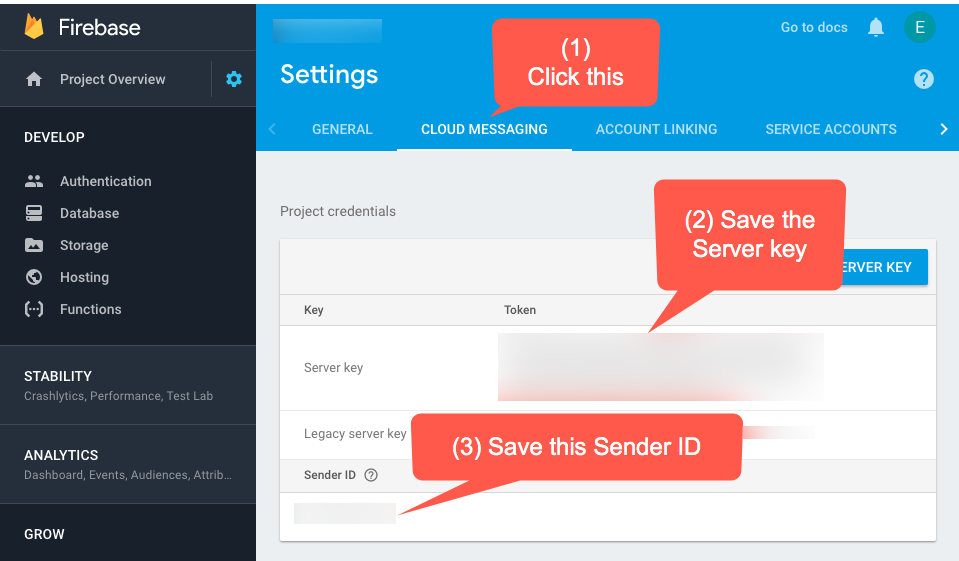Open the Account Linking tab
This screenshot has height=561, width=959.
(x=656, y=129)
